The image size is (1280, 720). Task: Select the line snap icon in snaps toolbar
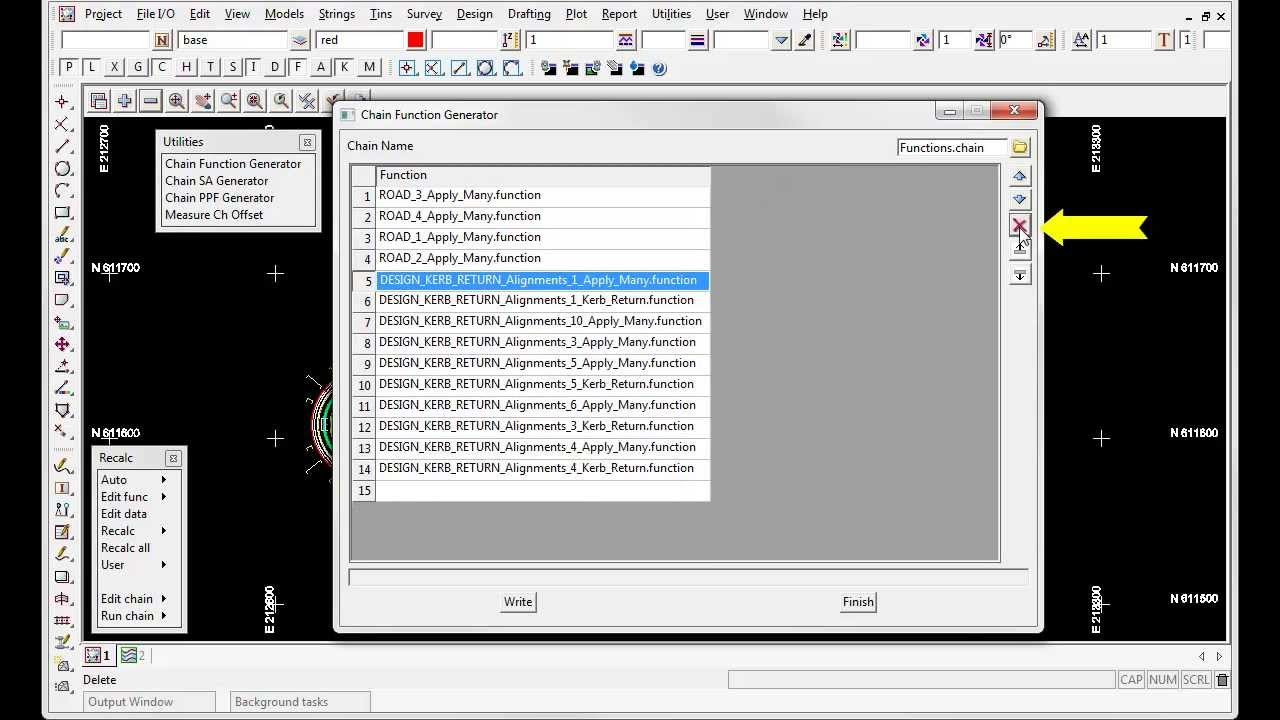[x=459, y=68]
